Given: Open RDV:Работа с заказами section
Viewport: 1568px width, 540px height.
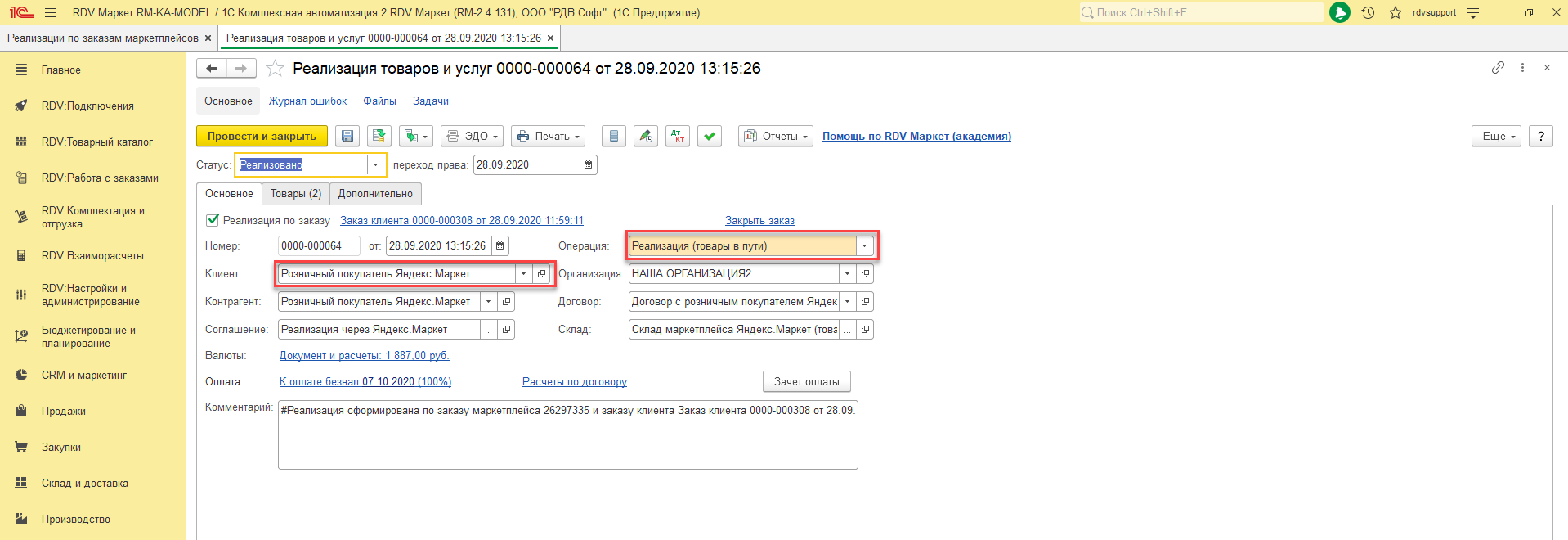Looking at the screenshot, I should point(92,178).
